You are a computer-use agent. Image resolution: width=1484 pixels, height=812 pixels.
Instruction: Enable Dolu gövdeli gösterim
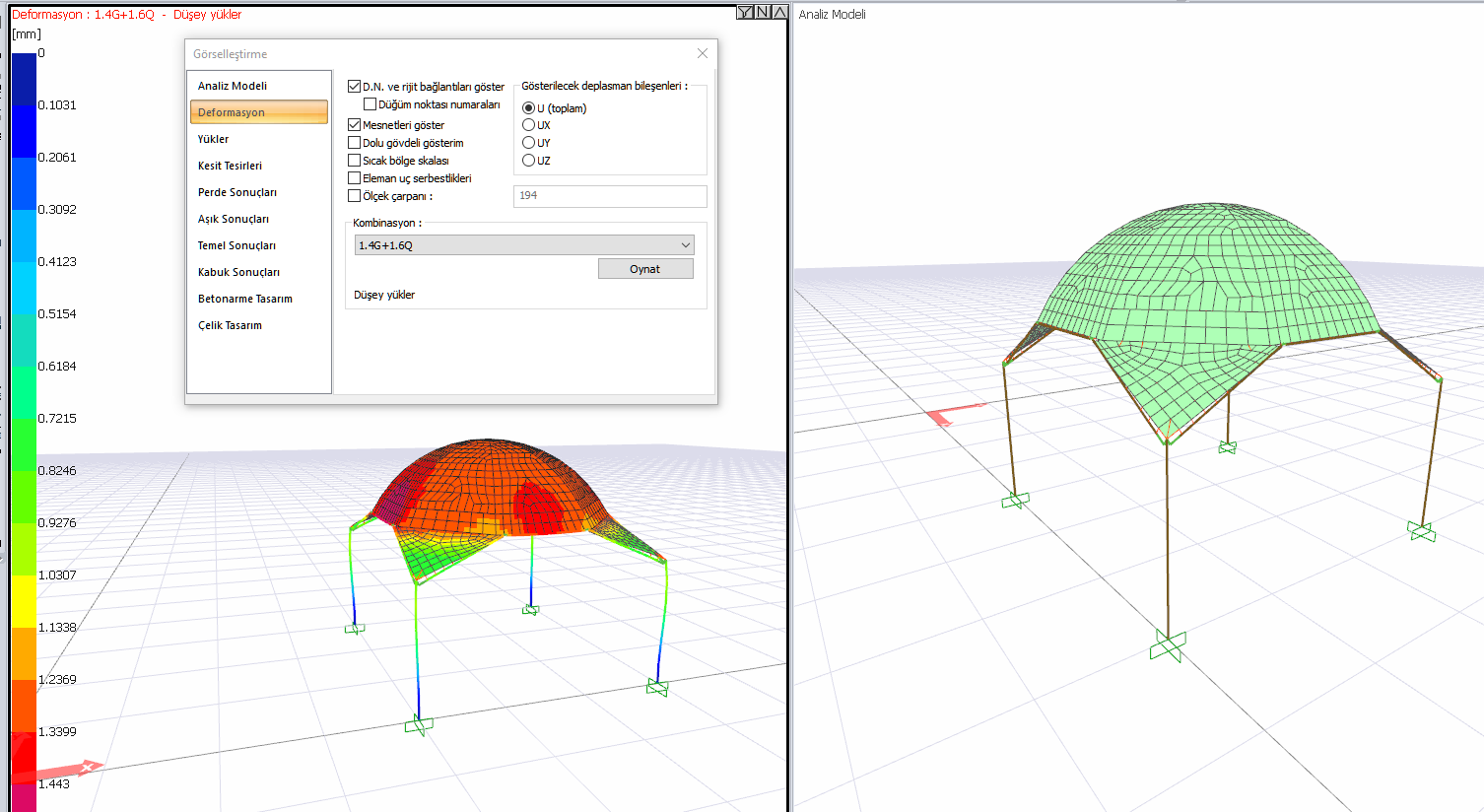[x=354, y=143]
